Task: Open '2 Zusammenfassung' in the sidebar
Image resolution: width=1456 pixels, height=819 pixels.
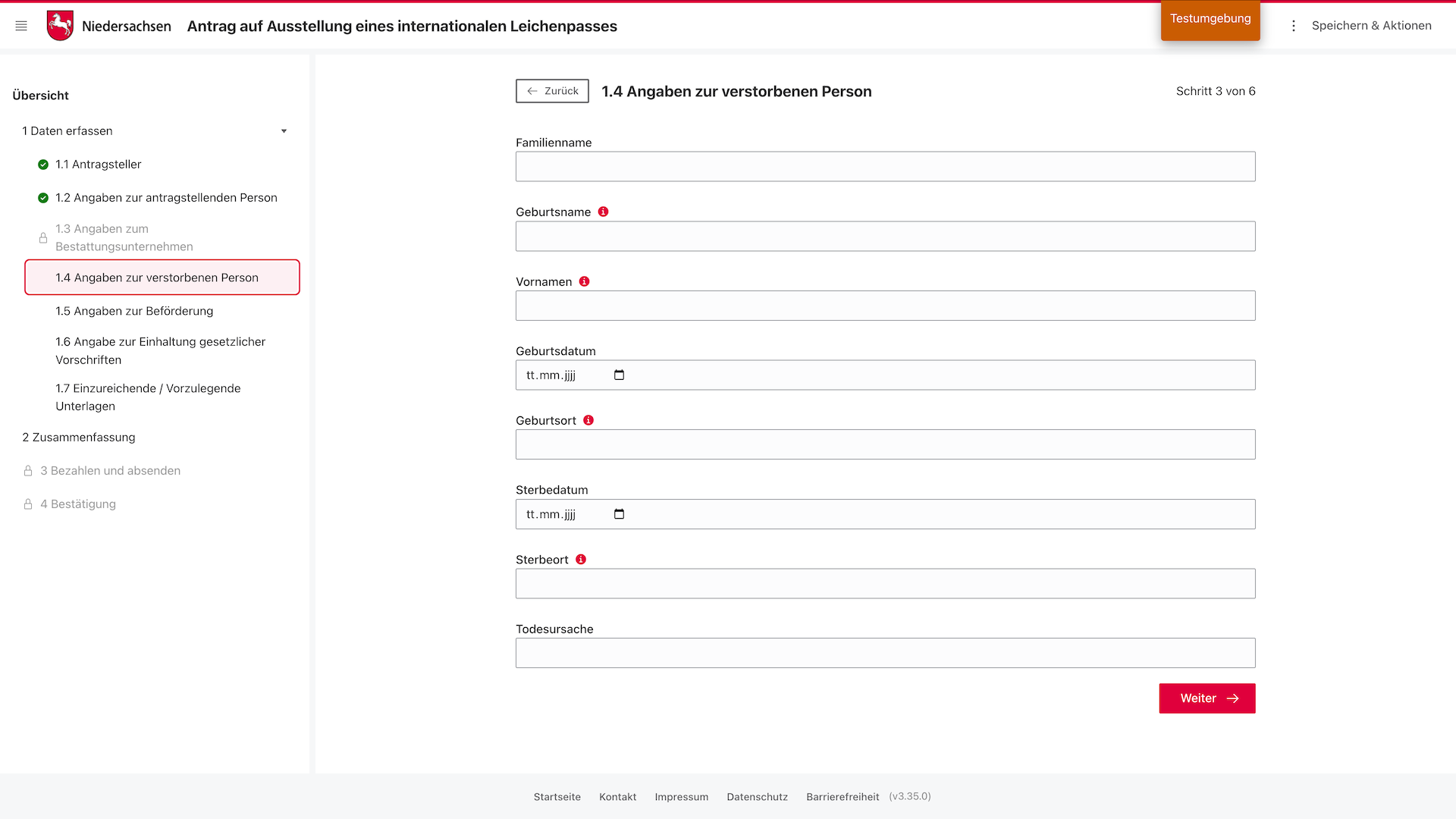Action: [x=79, y=438]
